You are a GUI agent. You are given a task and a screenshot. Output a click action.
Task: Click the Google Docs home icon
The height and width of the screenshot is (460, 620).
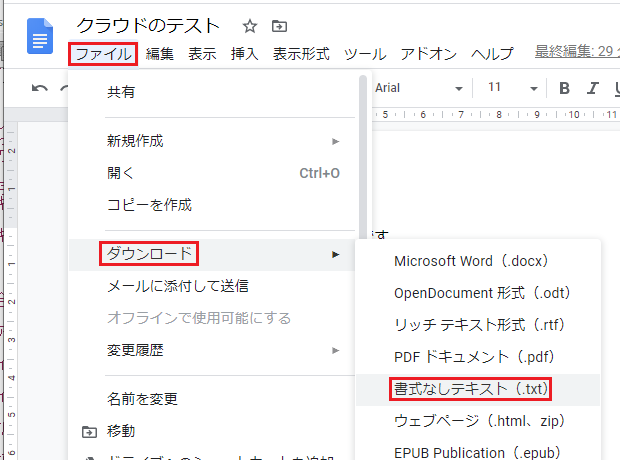(x=40, y=36)
